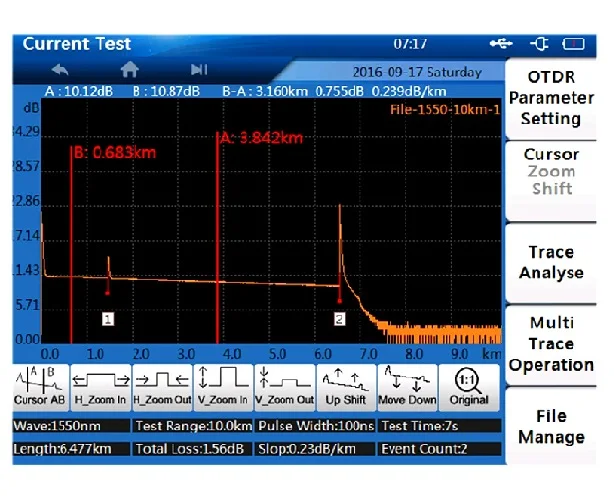Screen dimensions: 614x501
Task: Select event marker 2 on trace
Action: (x=339, y=318)
